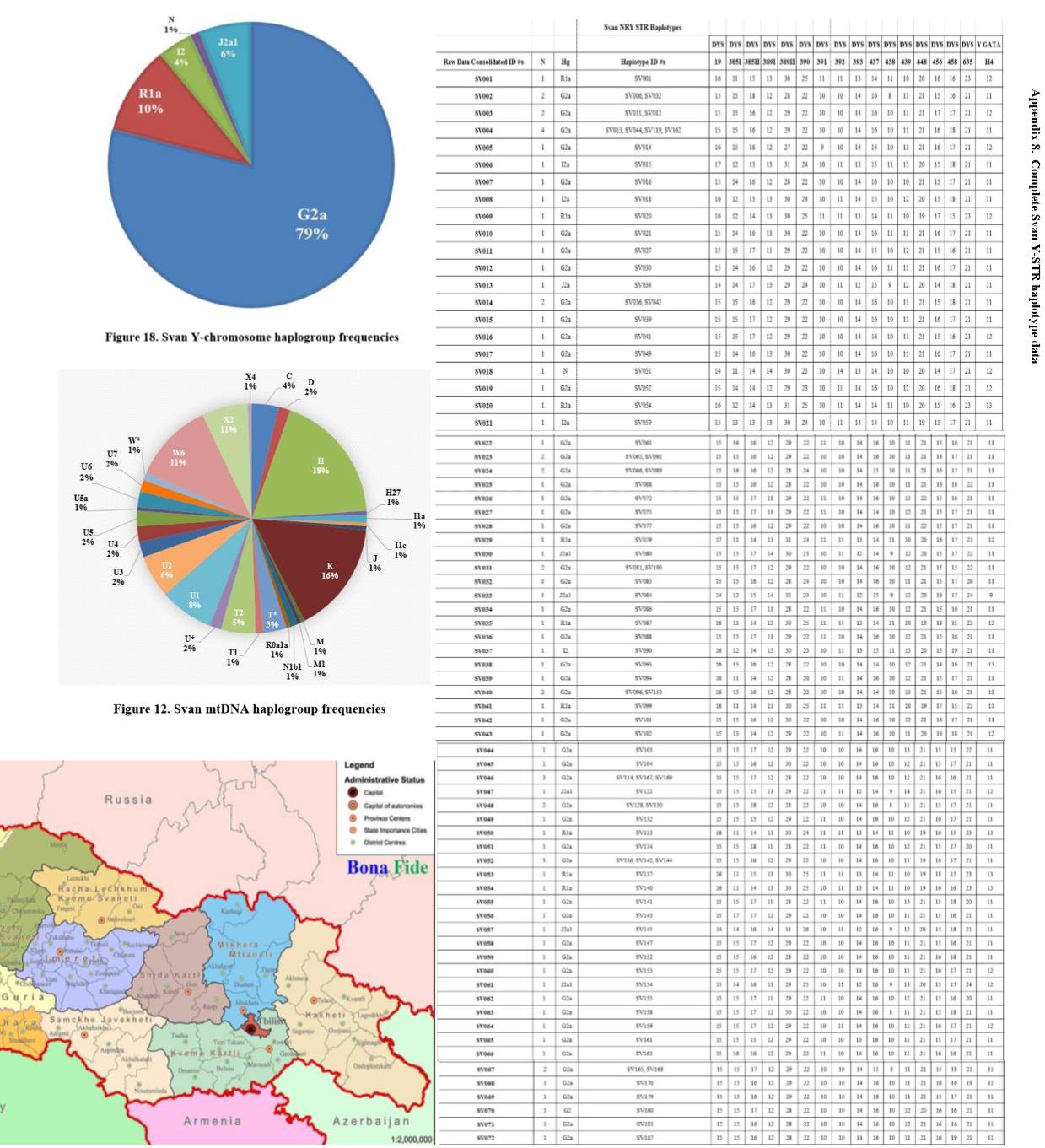This screenshot has width=1045, height=1148.
Task: Click the U3 2% label
Action: pyautogui.click(x=118, y=577)
